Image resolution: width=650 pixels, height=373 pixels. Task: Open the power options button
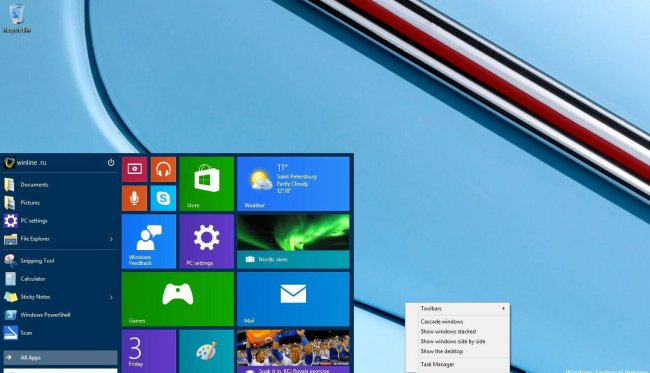(x=111, y=162)
